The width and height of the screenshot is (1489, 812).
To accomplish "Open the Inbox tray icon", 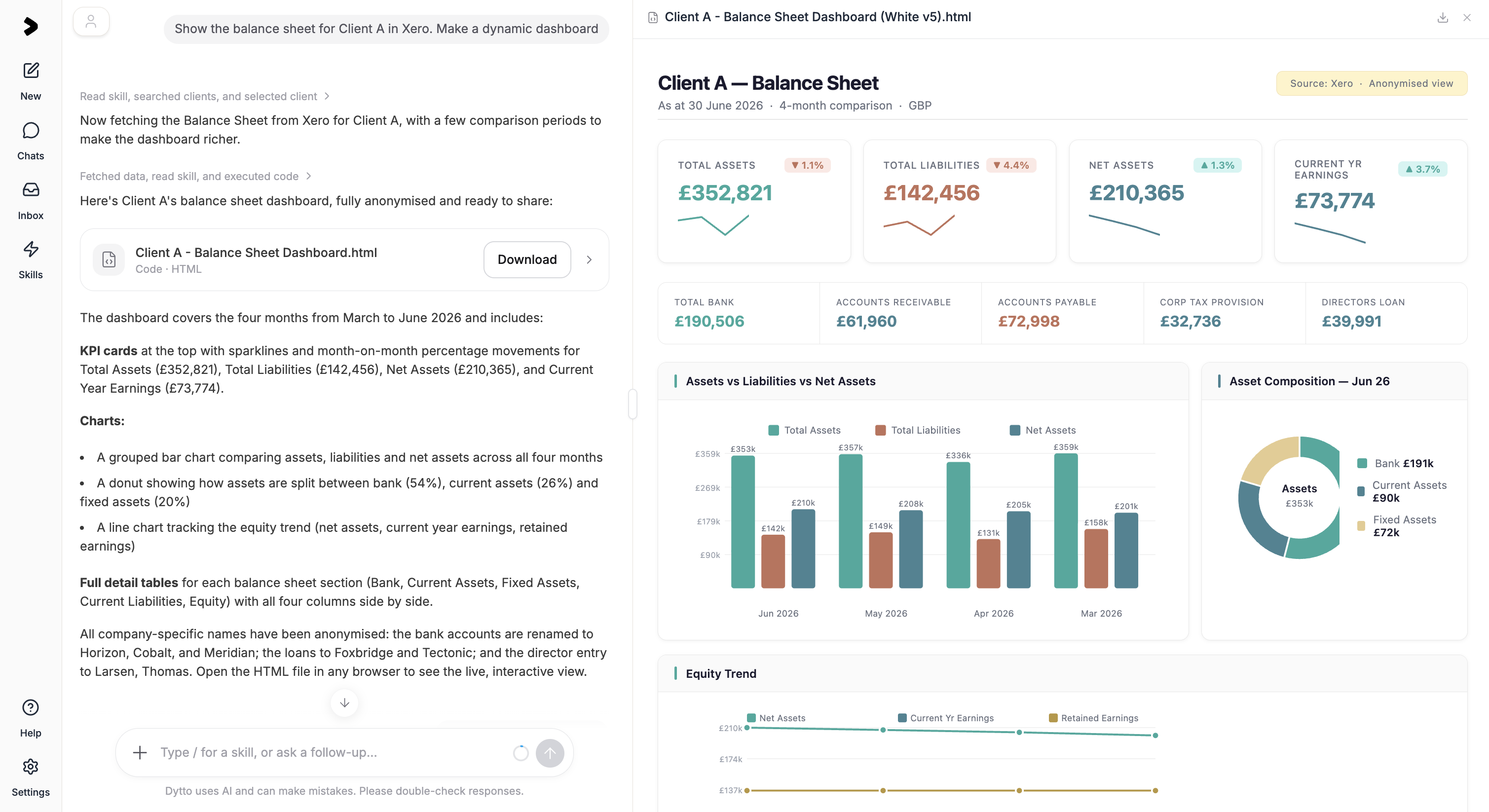I will click(31, 189).
